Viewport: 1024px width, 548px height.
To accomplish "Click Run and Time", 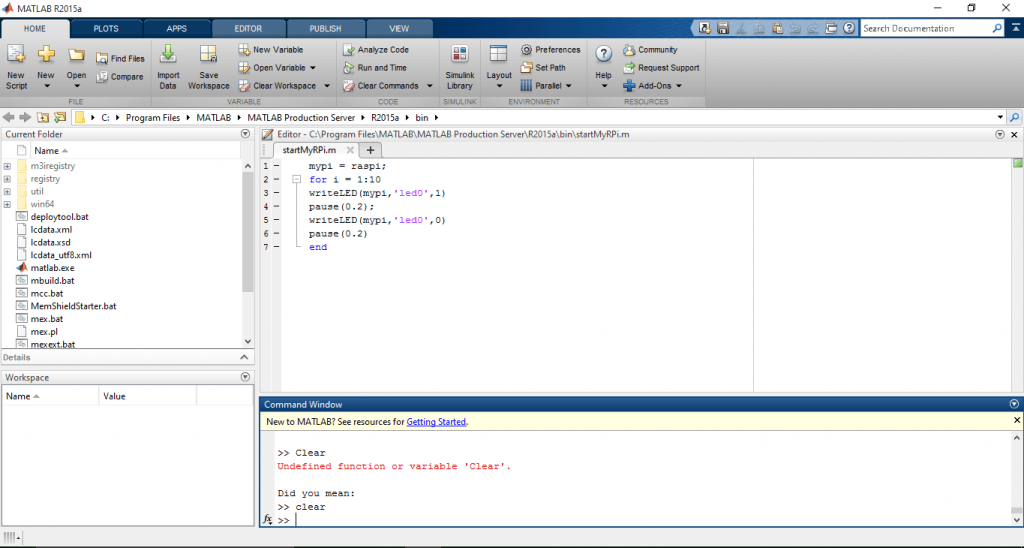I will (375, 67).
